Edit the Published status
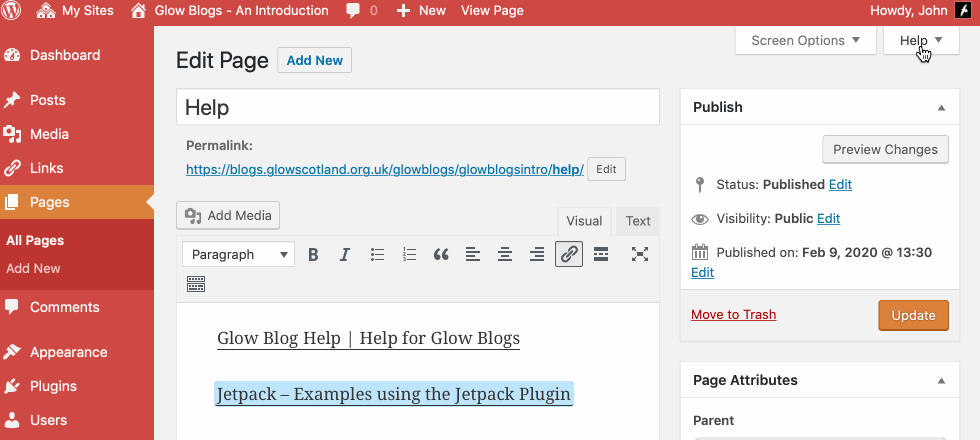 [x=840, y=185]
